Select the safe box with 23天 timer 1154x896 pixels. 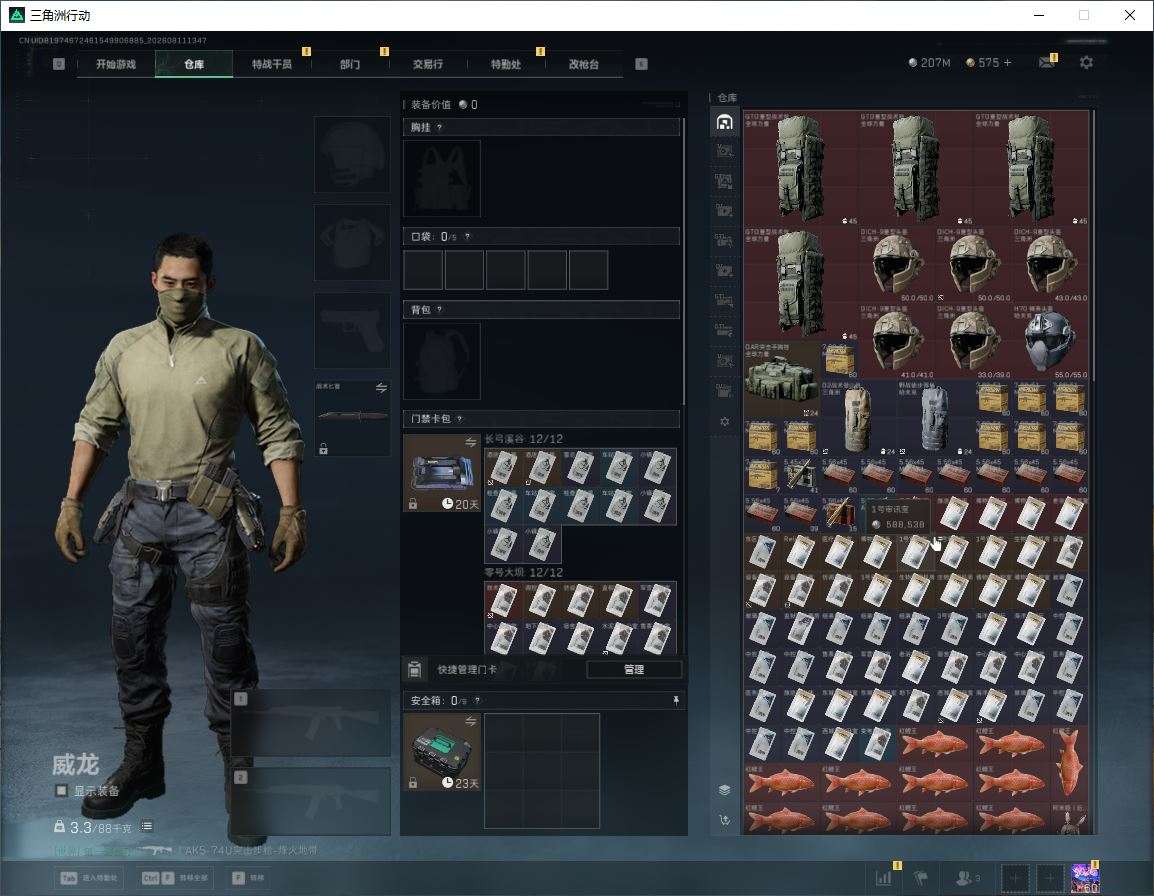click(x=442, y=752)
